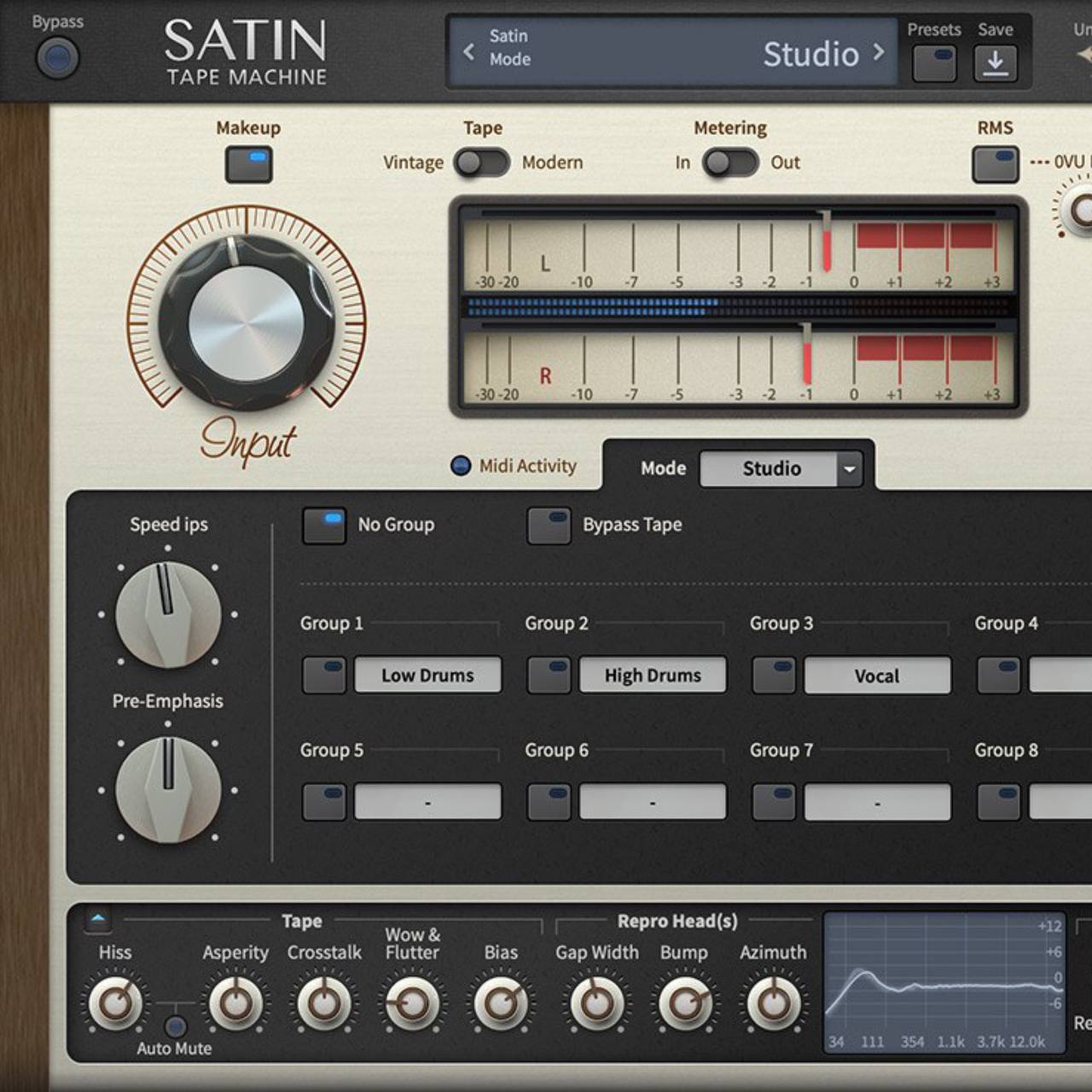Viewport: 1092px width, 1092px height.
Task: Click the right channel VU meter
Action: pyautogui.click(x=739, y=363)
